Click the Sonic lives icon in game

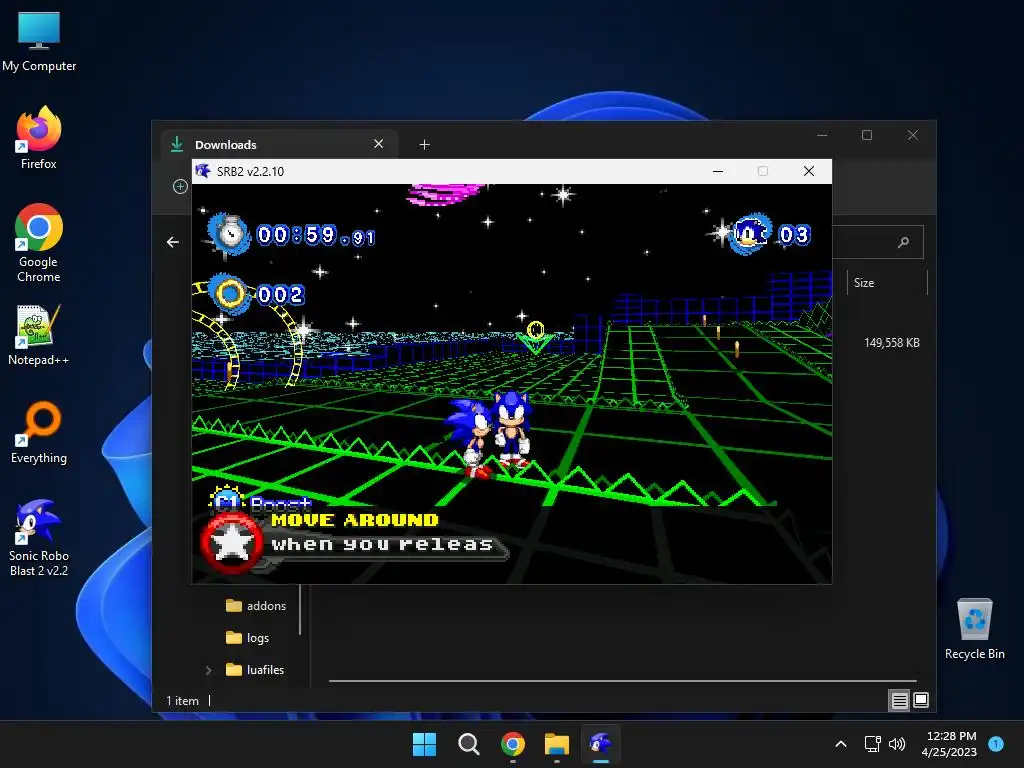pos(750,233)
